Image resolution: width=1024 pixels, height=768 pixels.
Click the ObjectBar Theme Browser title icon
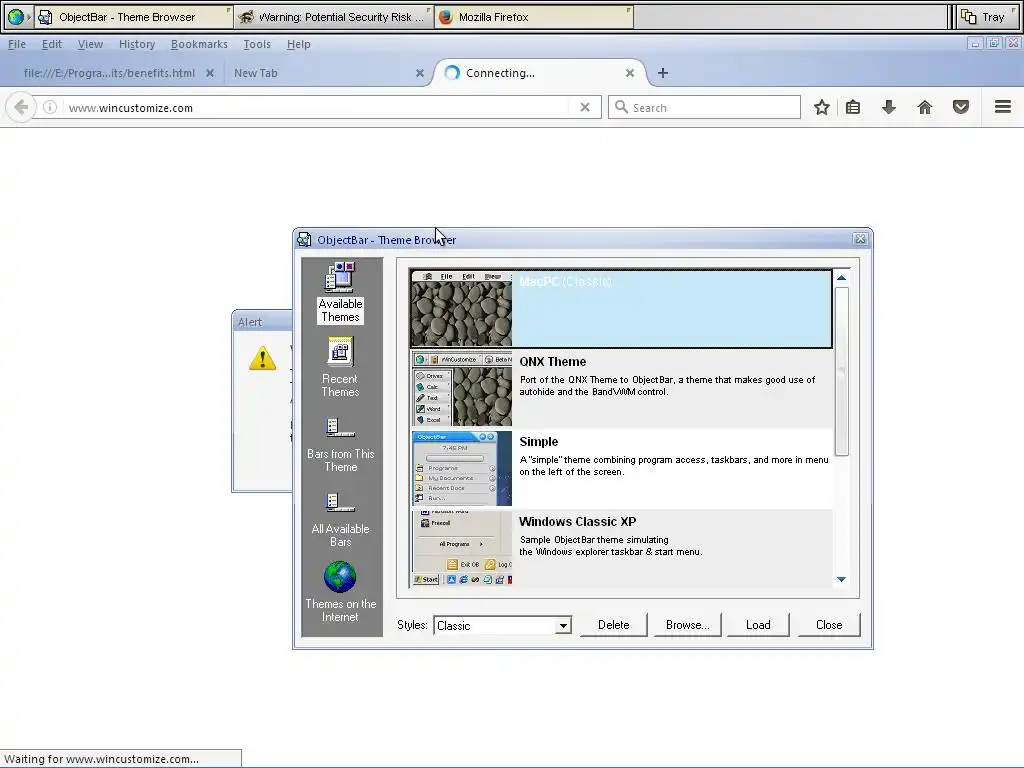point(304,240)
